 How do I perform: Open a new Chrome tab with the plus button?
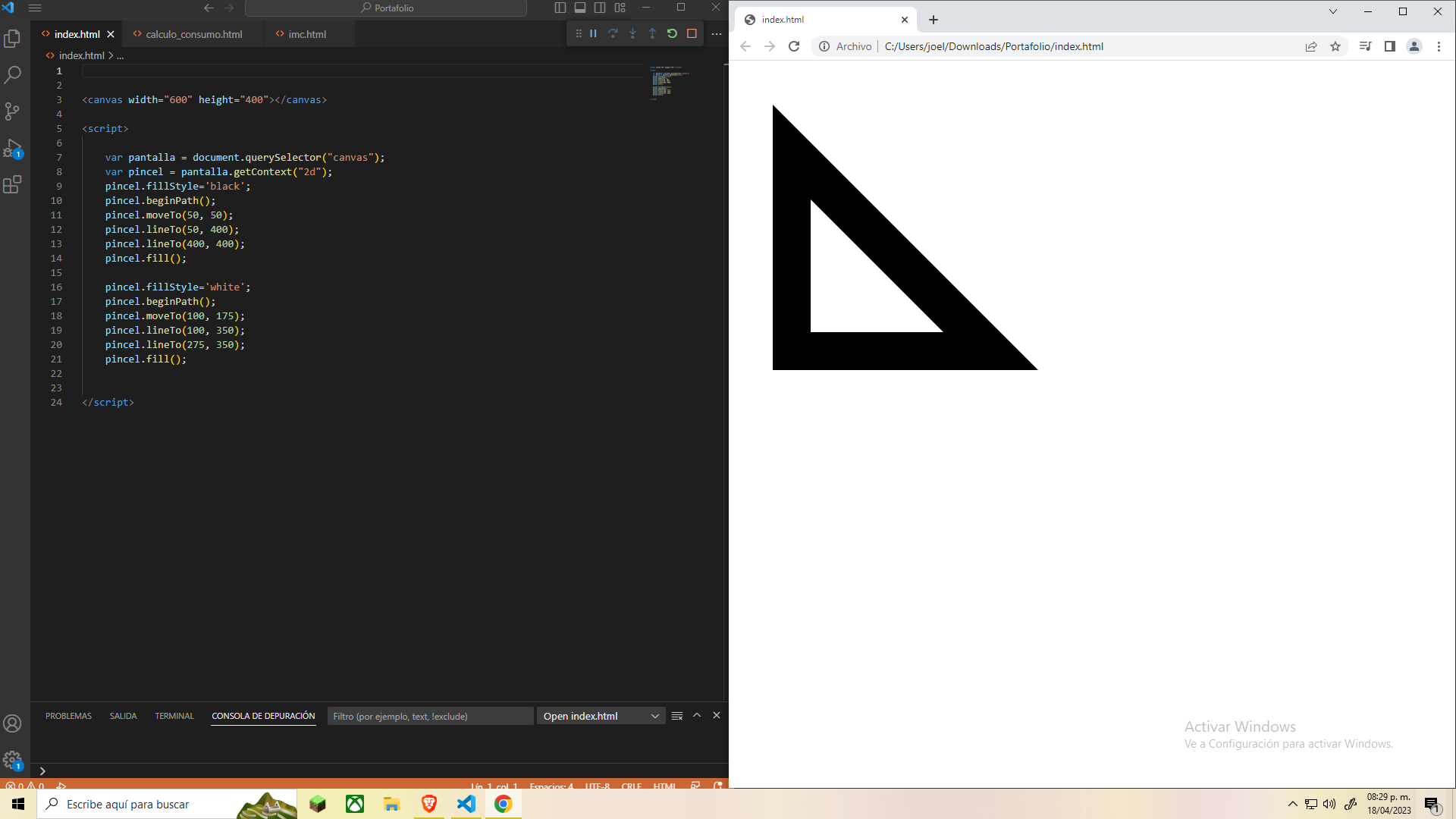click(934, 20)
